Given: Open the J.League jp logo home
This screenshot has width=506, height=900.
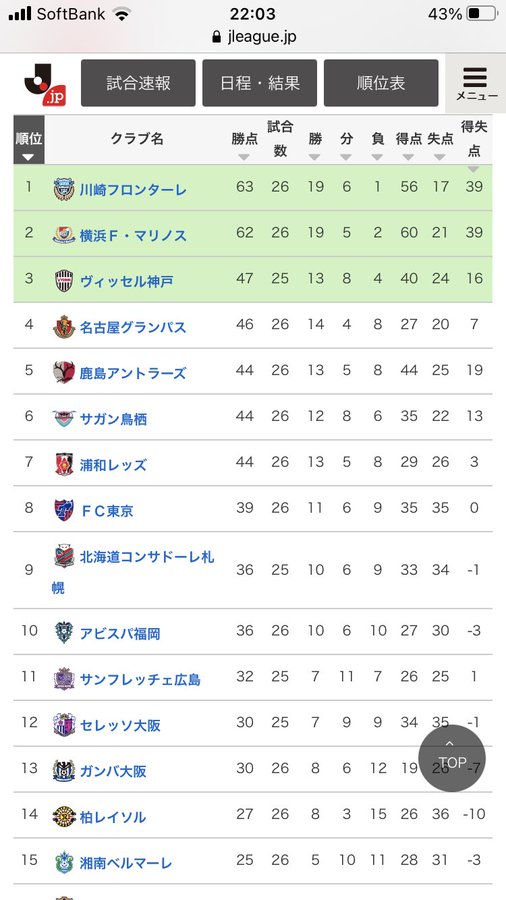Looking at the screenshot, I should tap(45, 83).
